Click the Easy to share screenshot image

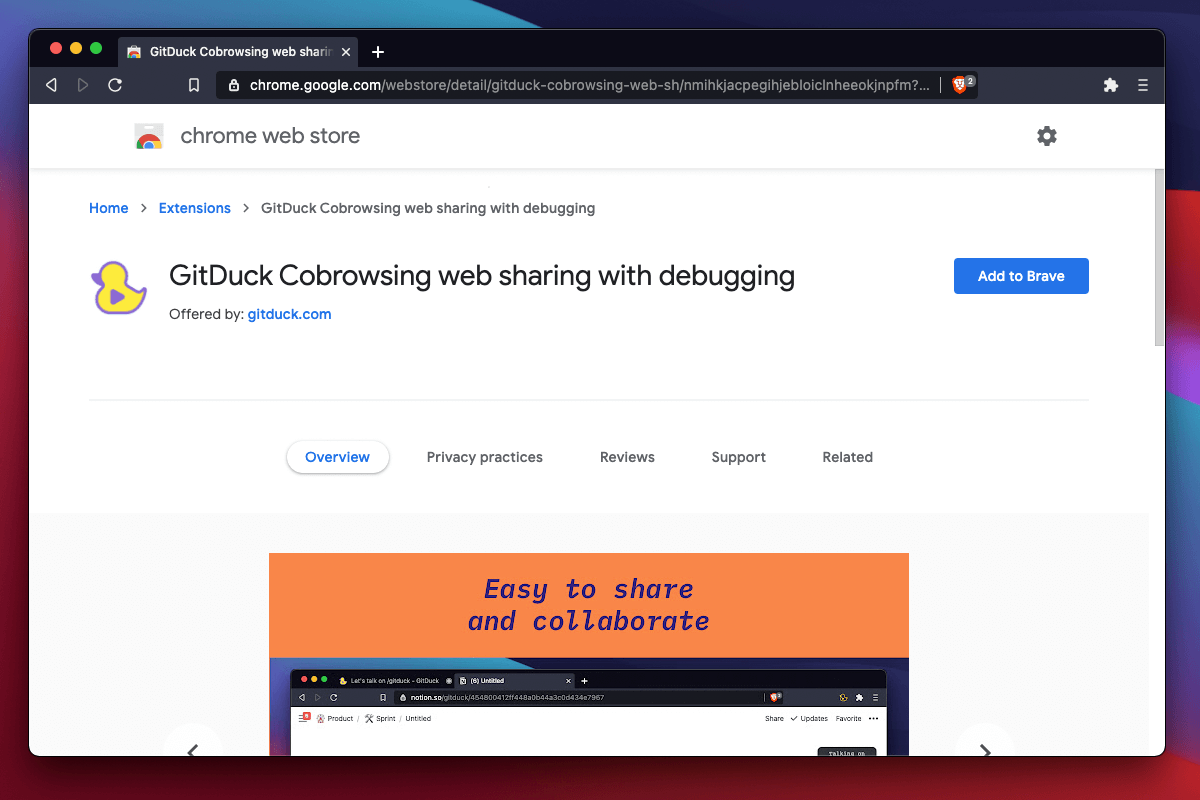(x=589, y=654)
